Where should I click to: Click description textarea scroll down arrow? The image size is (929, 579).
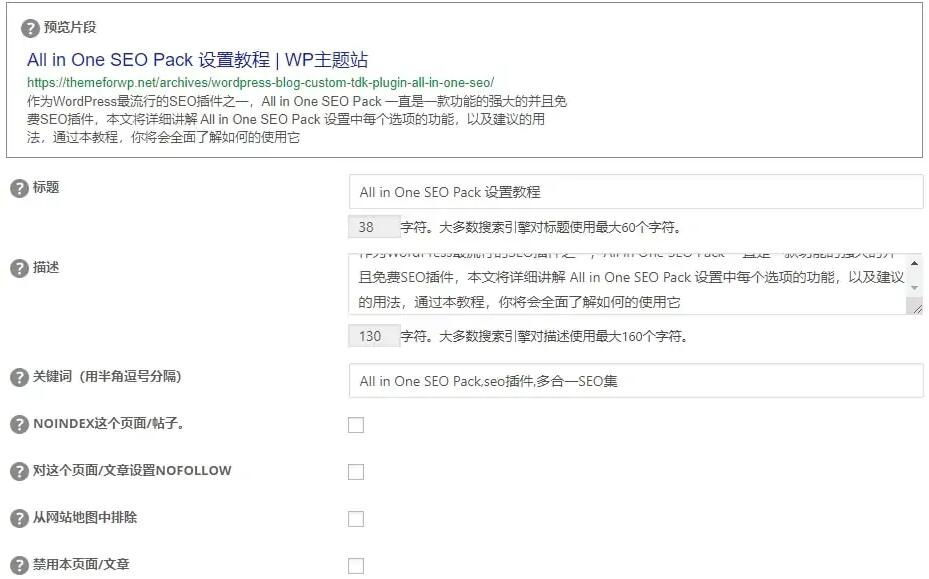(x=915, y=288)
